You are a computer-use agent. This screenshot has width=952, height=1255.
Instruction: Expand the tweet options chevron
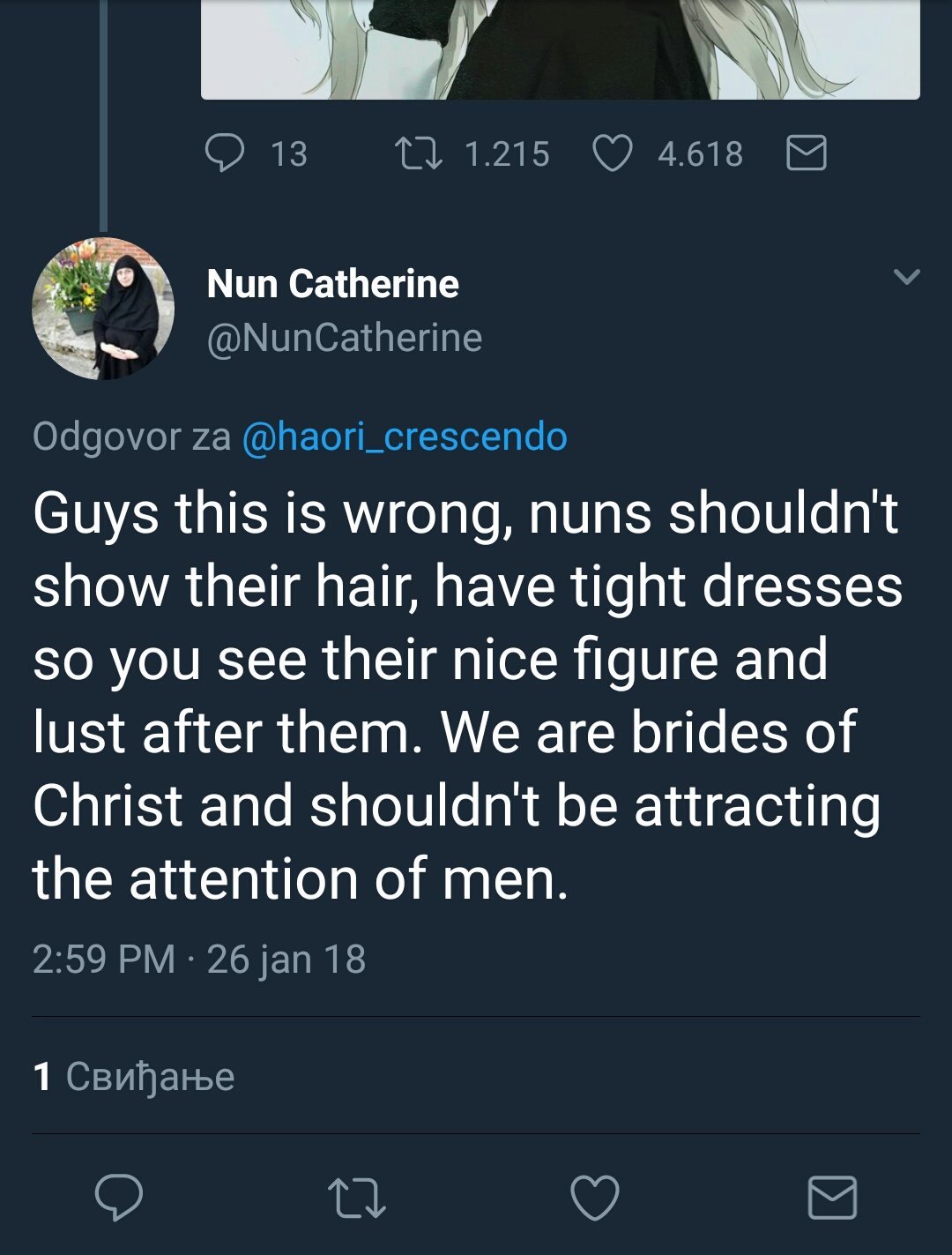pos(906,277)
